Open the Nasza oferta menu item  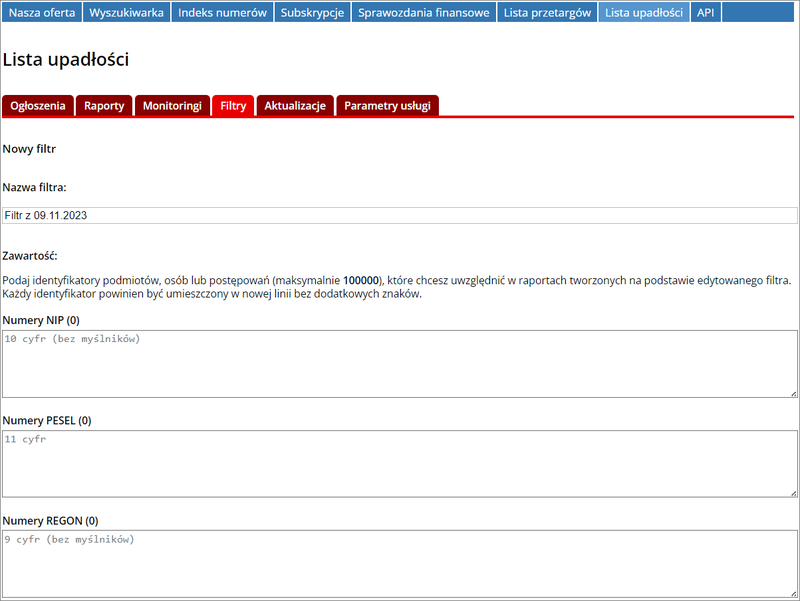[41, 13]
